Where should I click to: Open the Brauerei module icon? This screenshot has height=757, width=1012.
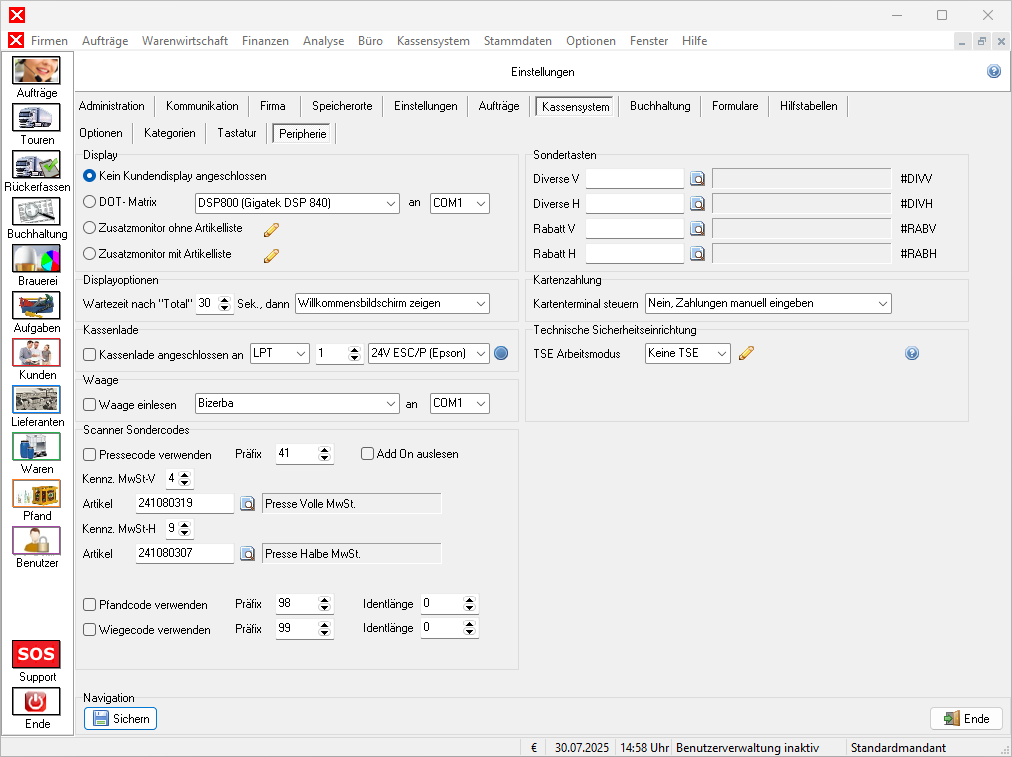pos(37,259)
